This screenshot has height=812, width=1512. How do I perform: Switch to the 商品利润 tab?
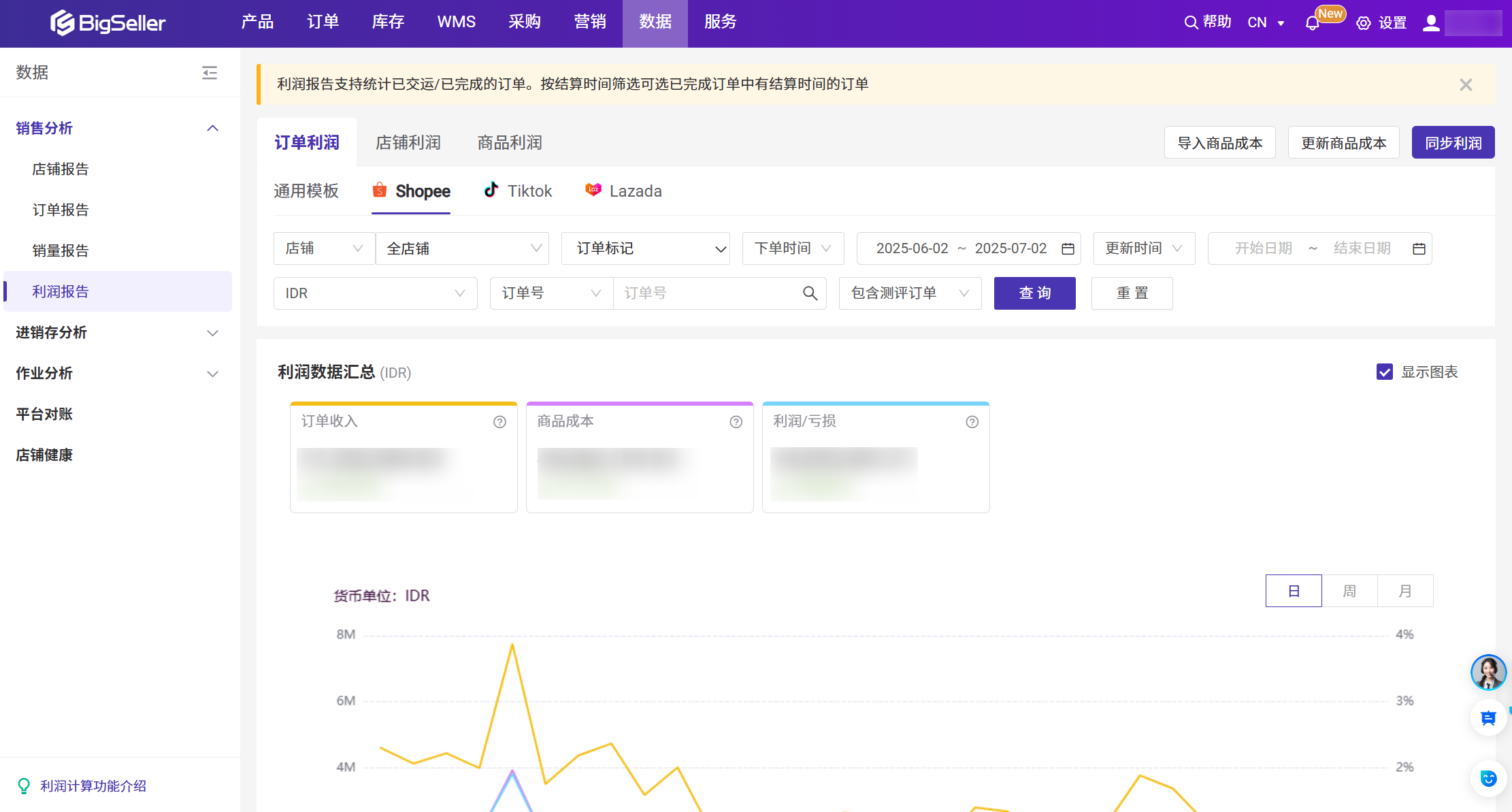click(x=510, y=143)
